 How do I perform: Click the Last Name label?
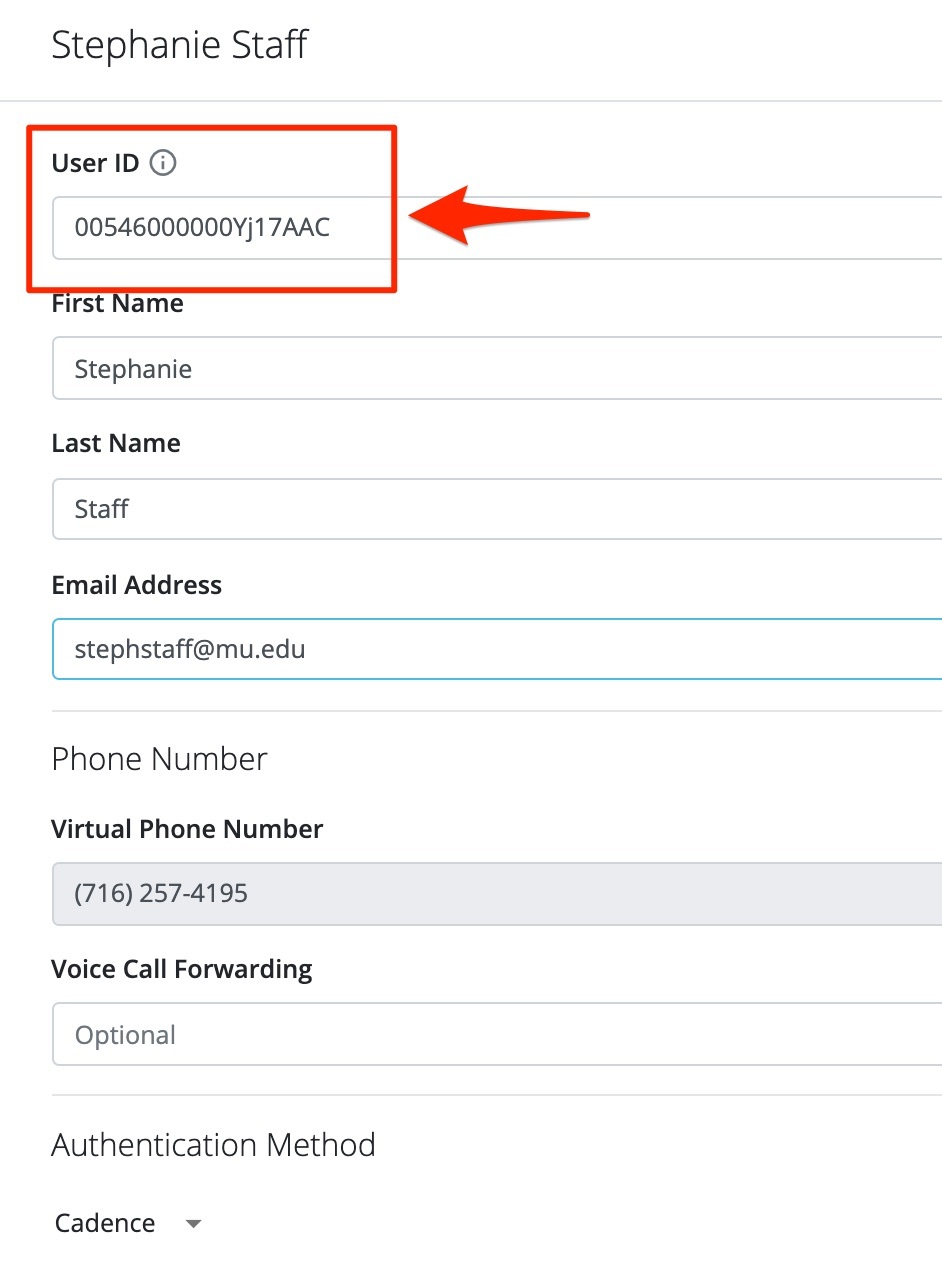116,444
